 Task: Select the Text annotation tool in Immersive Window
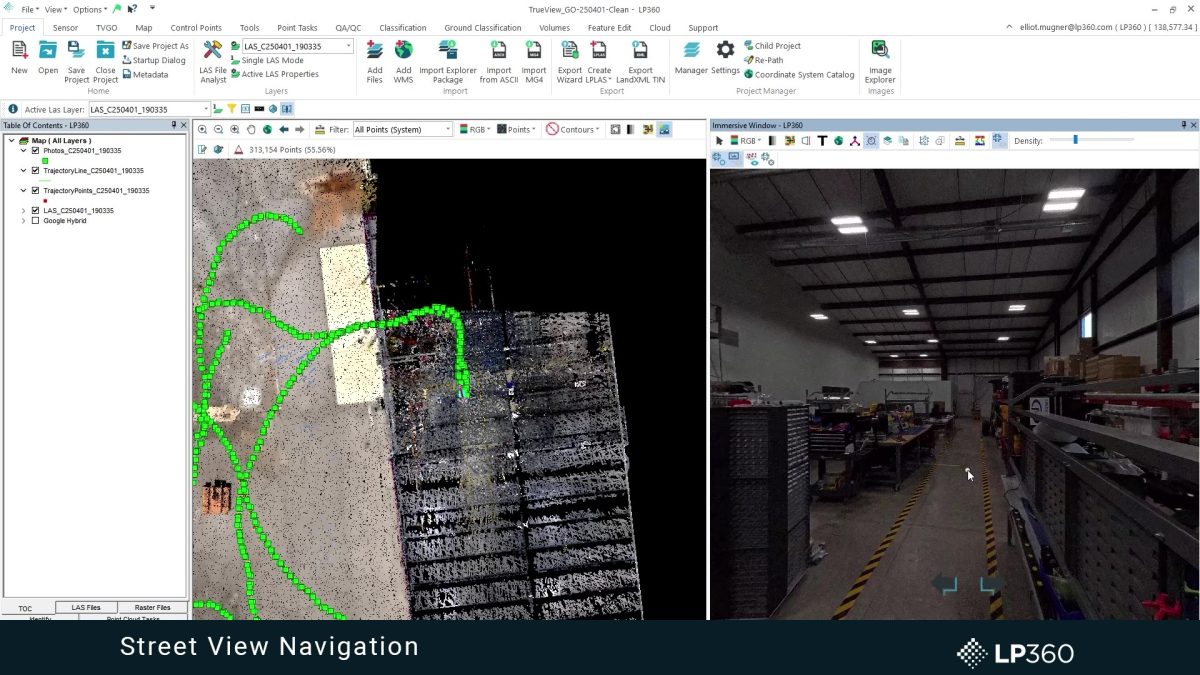(x=820, y=140)
